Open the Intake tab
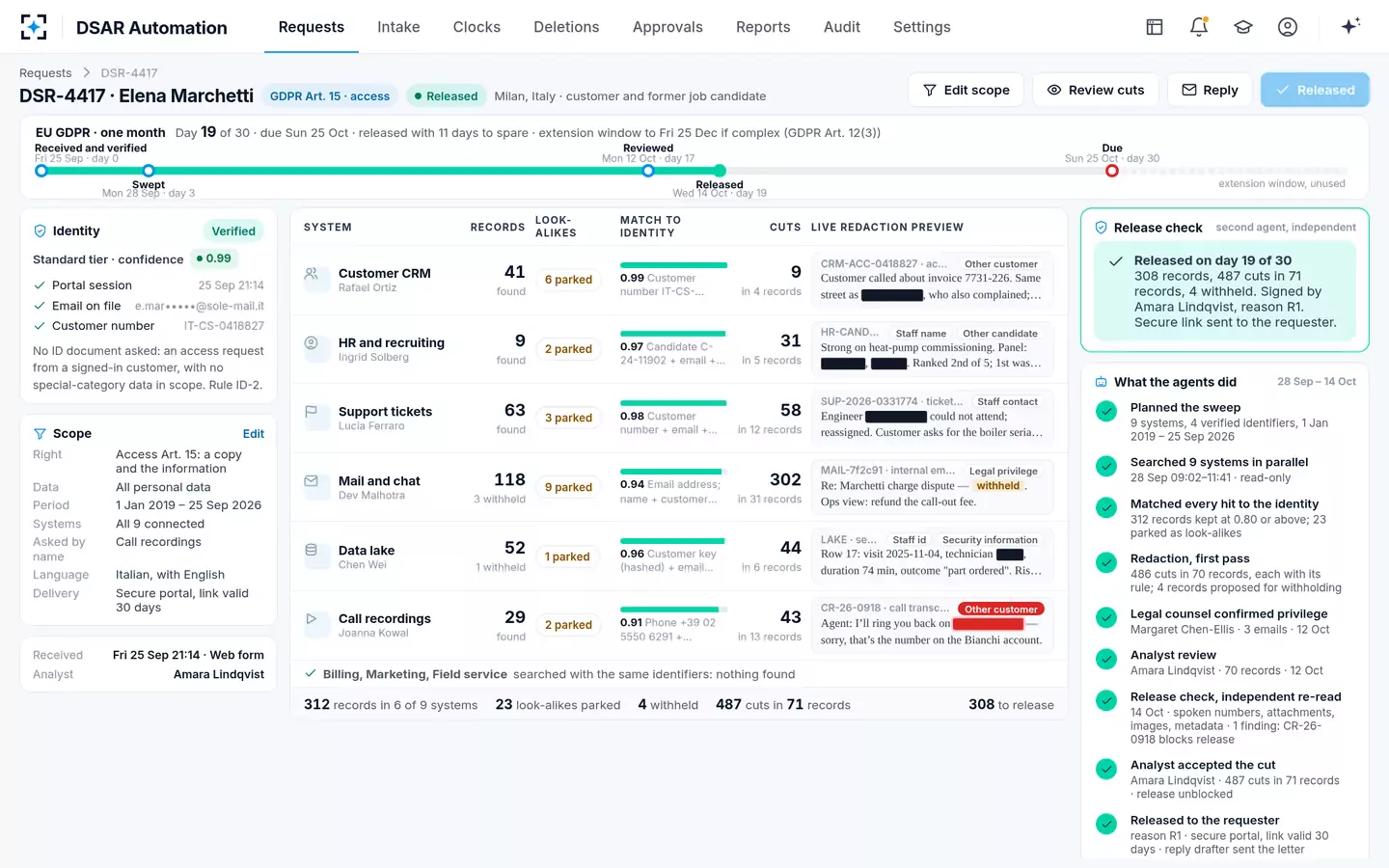1389x868 pixels. [x=398, y=27]
